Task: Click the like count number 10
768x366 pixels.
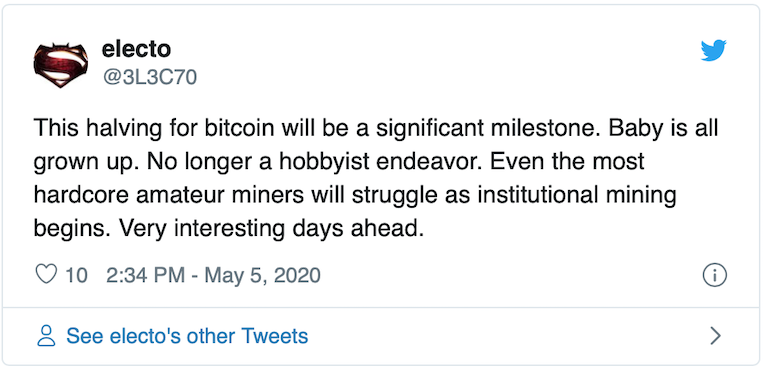Action: coord(76,275)
